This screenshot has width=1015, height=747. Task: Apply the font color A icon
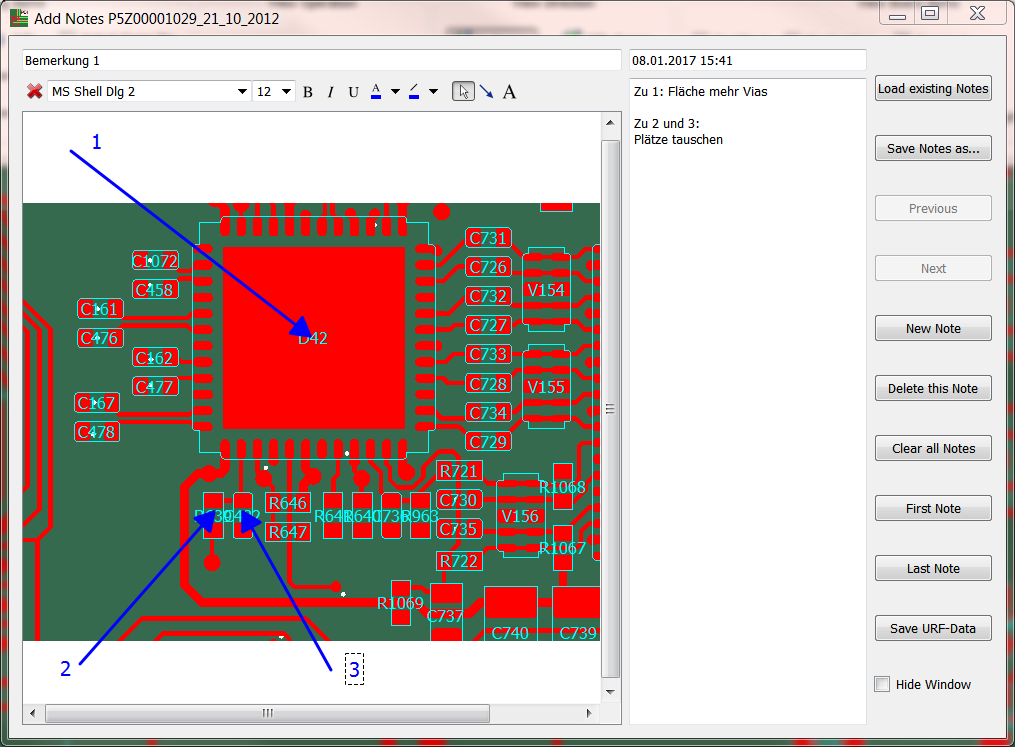tap(375, 91)
